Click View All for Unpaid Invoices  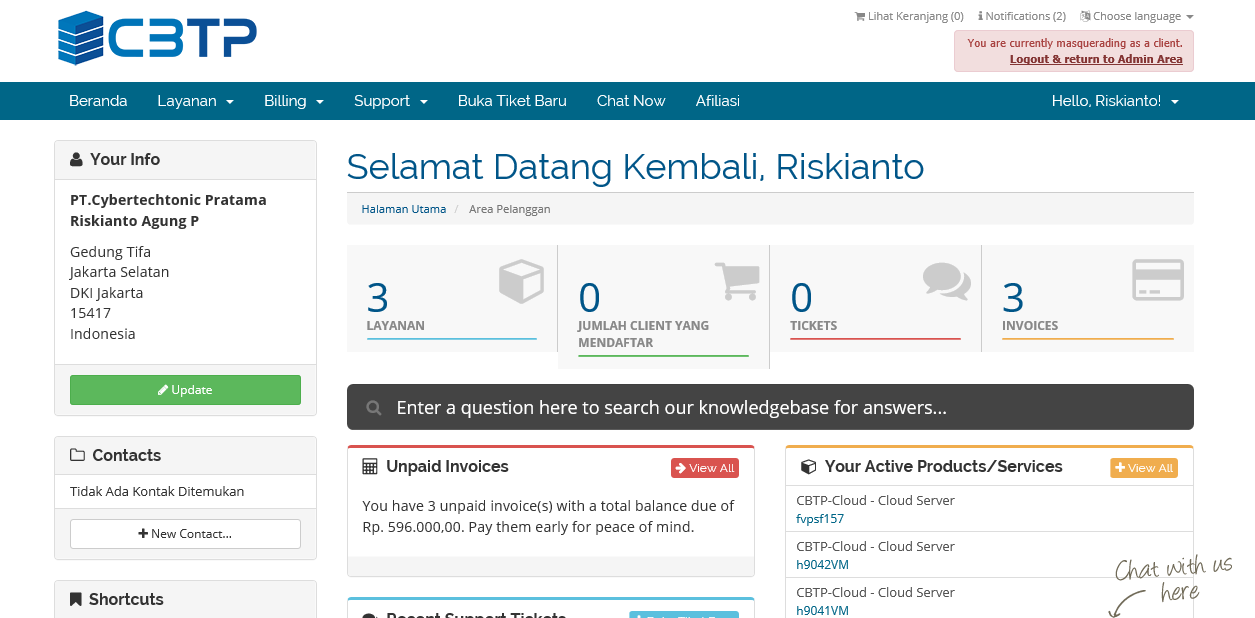click(704, 467)
